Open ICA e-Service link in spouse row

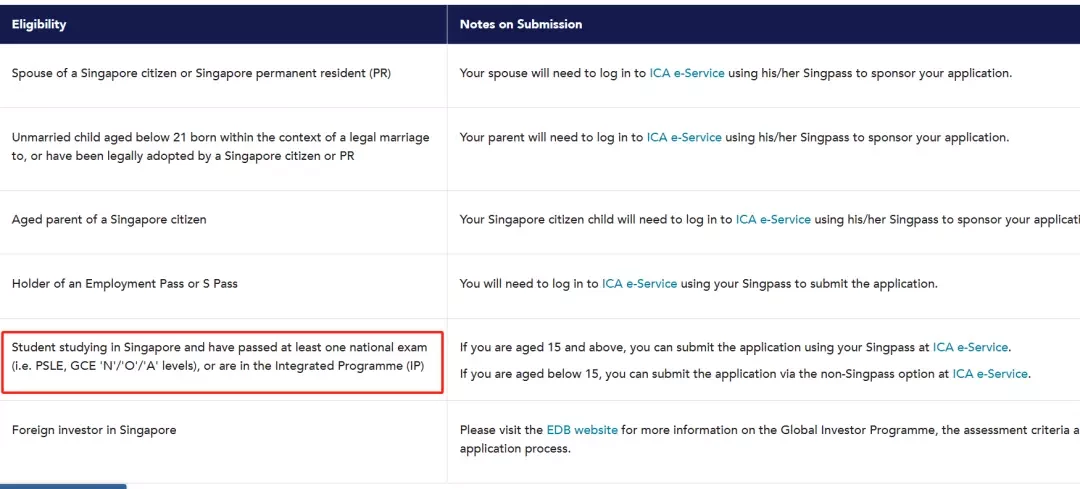click(687, 73)
